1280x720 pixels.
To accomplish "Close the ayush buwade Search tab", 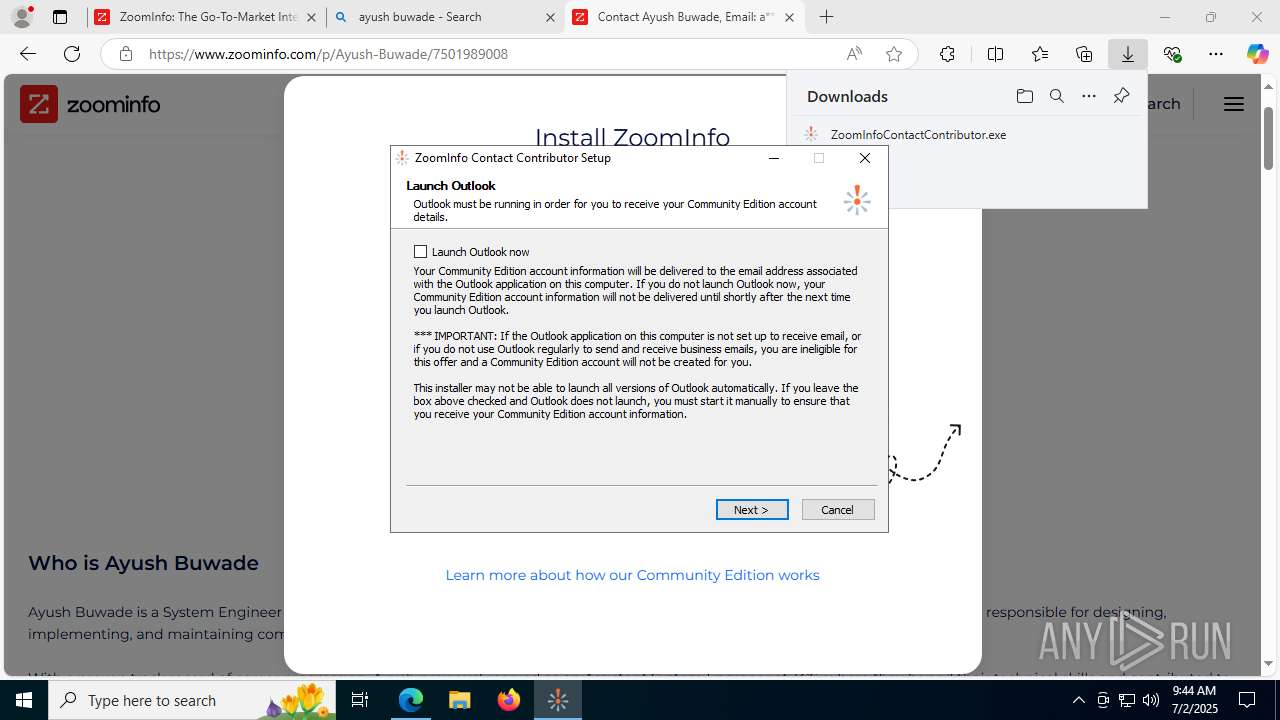I will click(x=550, y=17).
